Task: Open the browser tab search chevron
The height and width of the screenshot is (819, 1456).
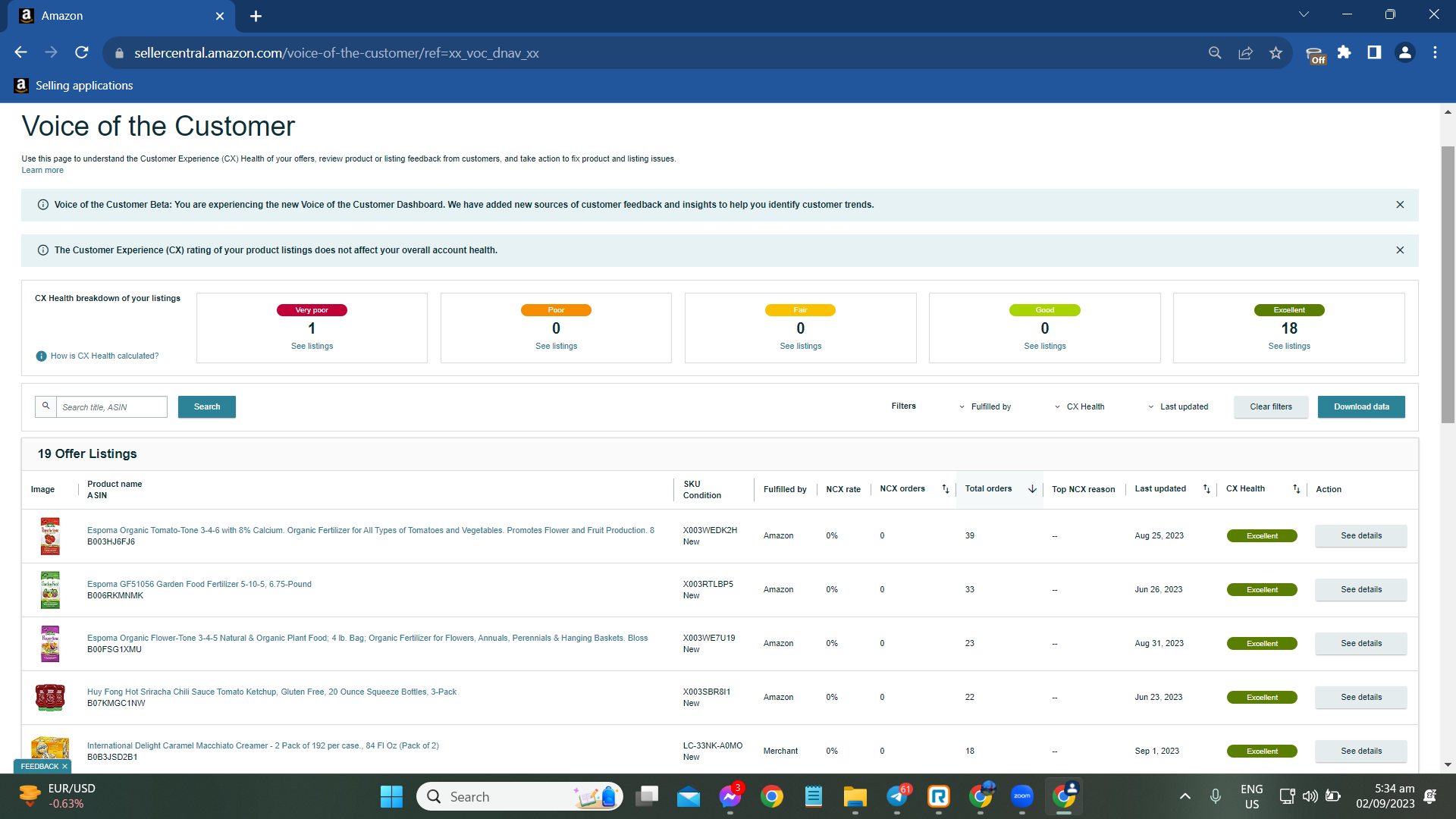Action: [x=1304, y=14]
